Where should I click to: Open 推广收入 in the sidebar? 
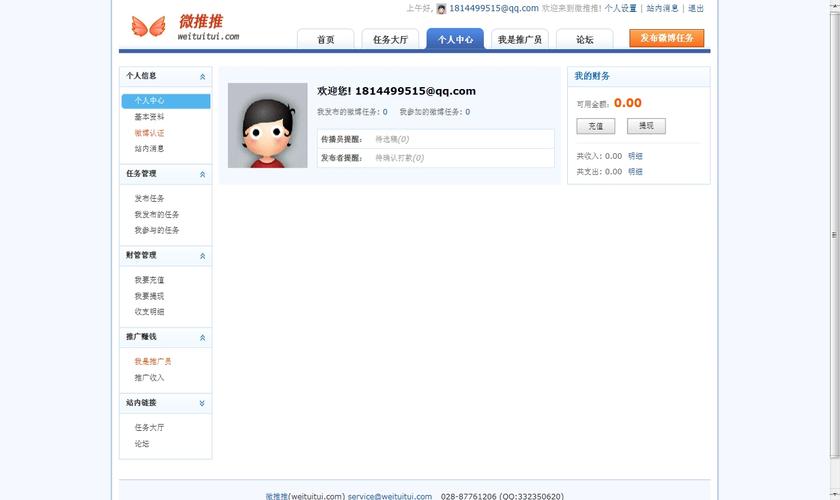point(149,377)
